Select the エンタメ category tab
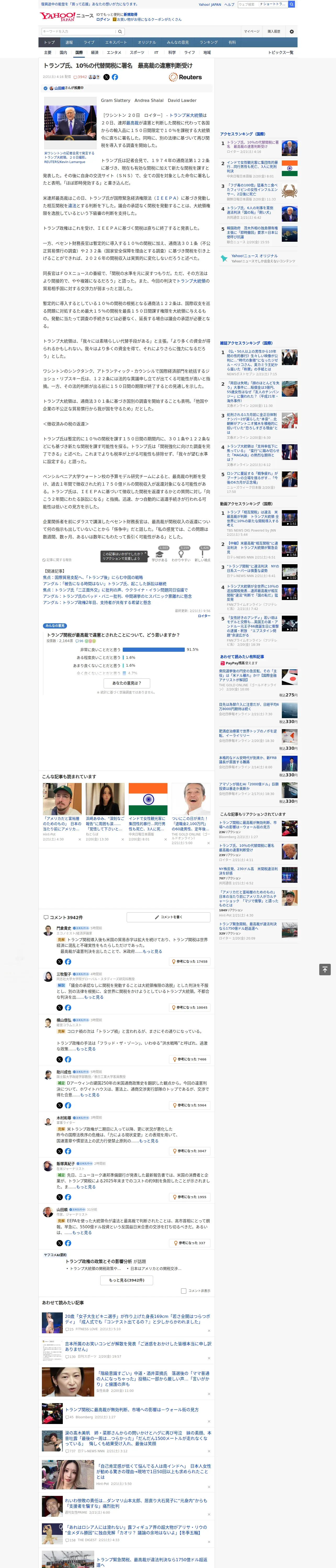336x1568 pixels. (114, 53)
